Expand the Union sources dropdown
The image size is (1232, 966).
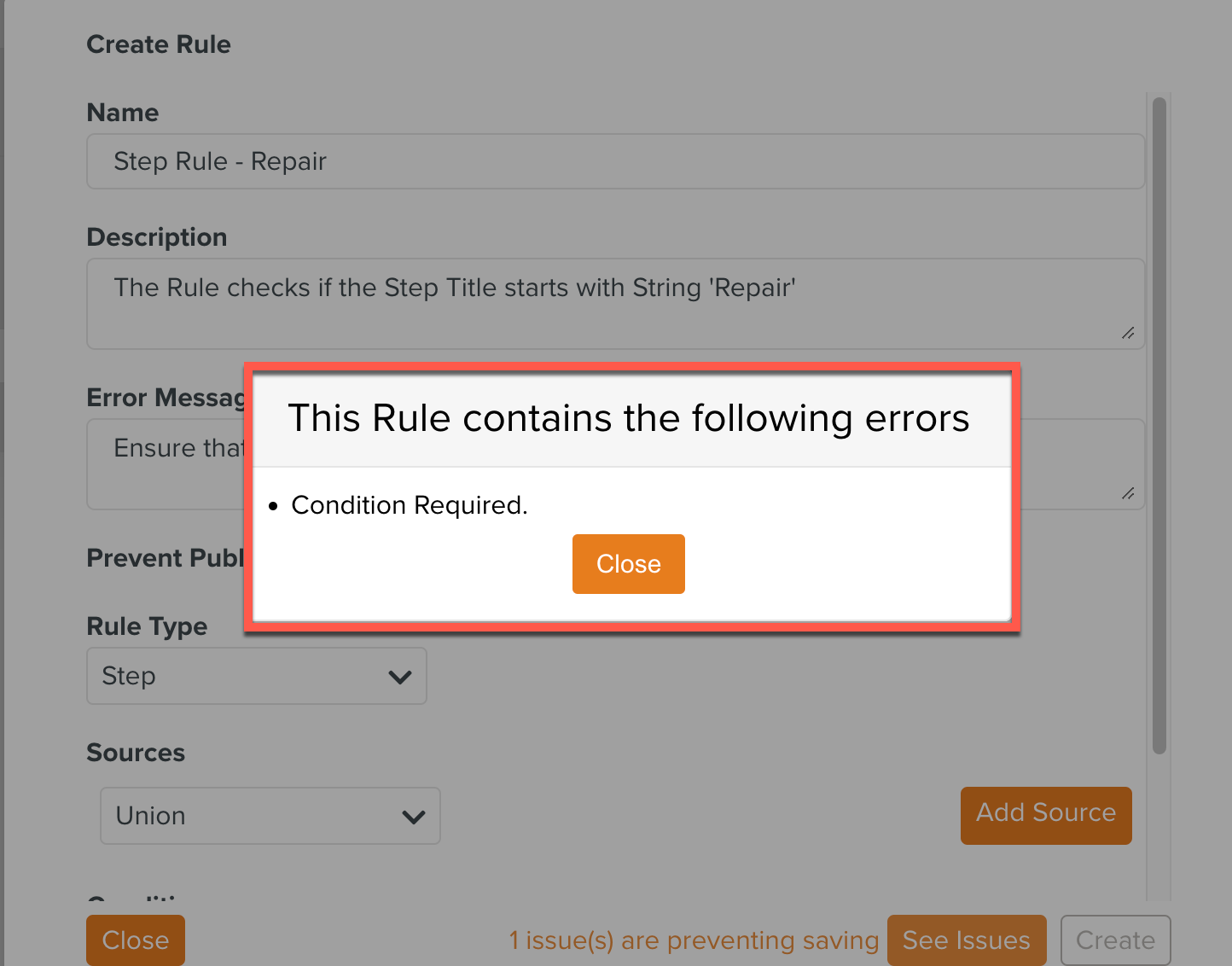270,816
